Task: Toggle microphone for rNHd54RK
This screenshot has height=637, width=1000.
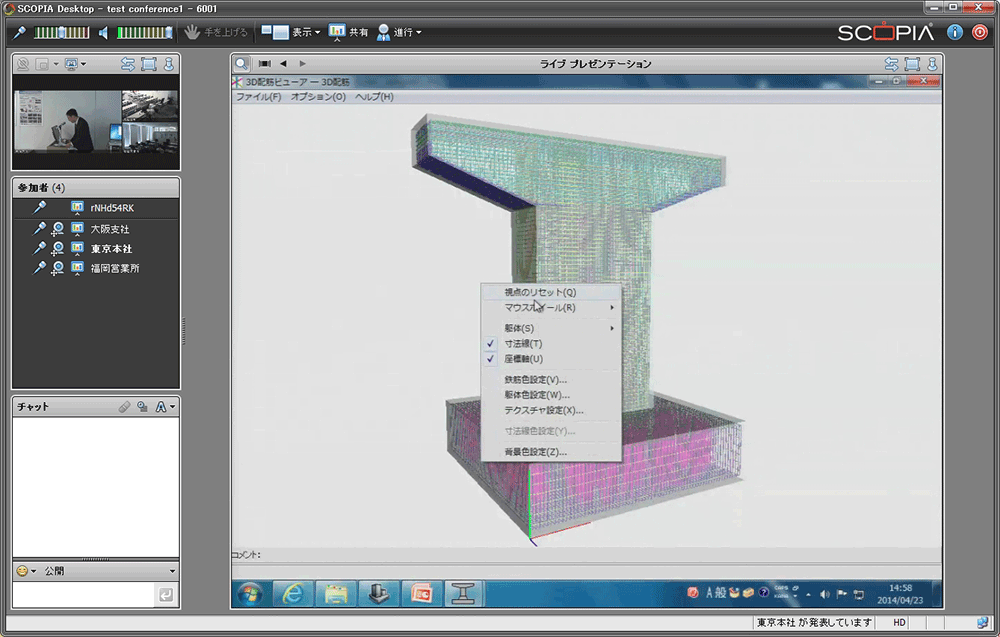Action: click(40, 207)
